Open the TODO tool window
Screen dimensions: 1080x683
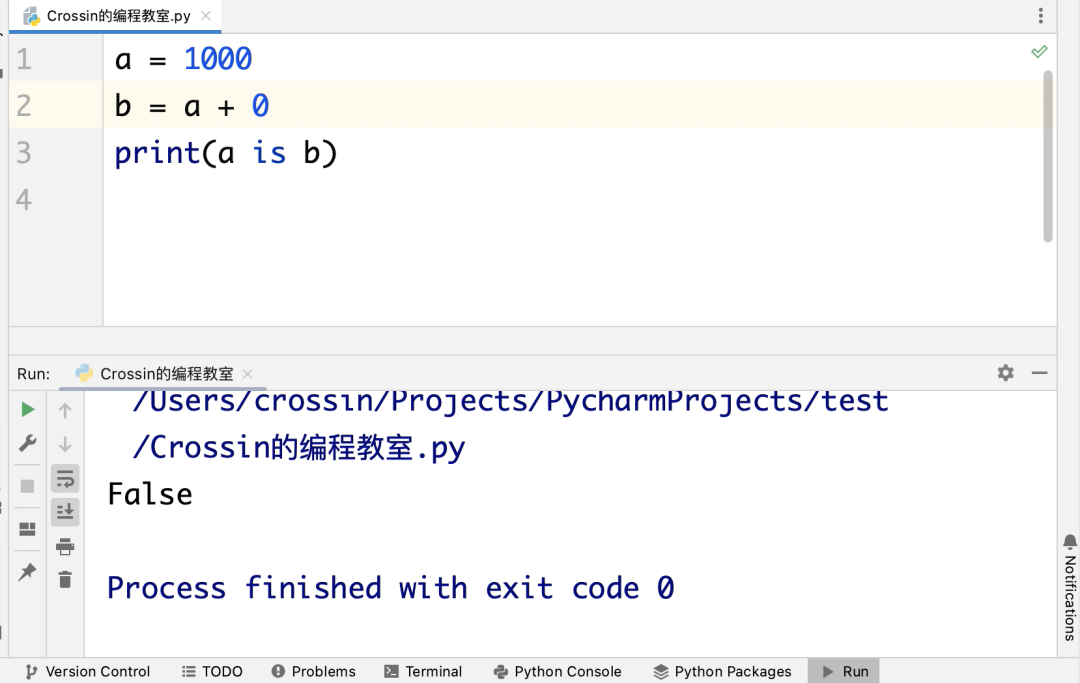(212, 671)
